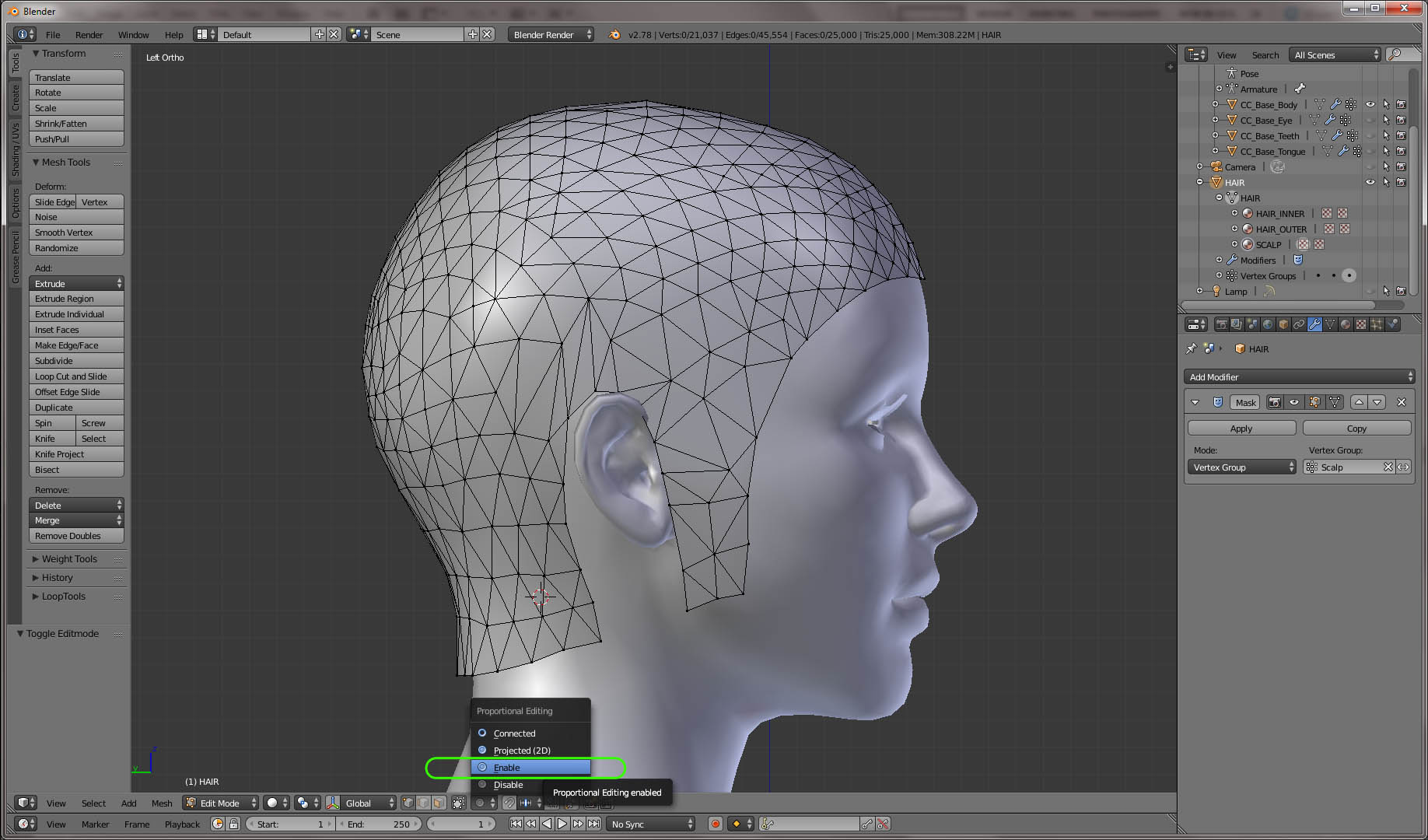
Task: Open the Render Layers properties tab
Action: (1237, 324)
